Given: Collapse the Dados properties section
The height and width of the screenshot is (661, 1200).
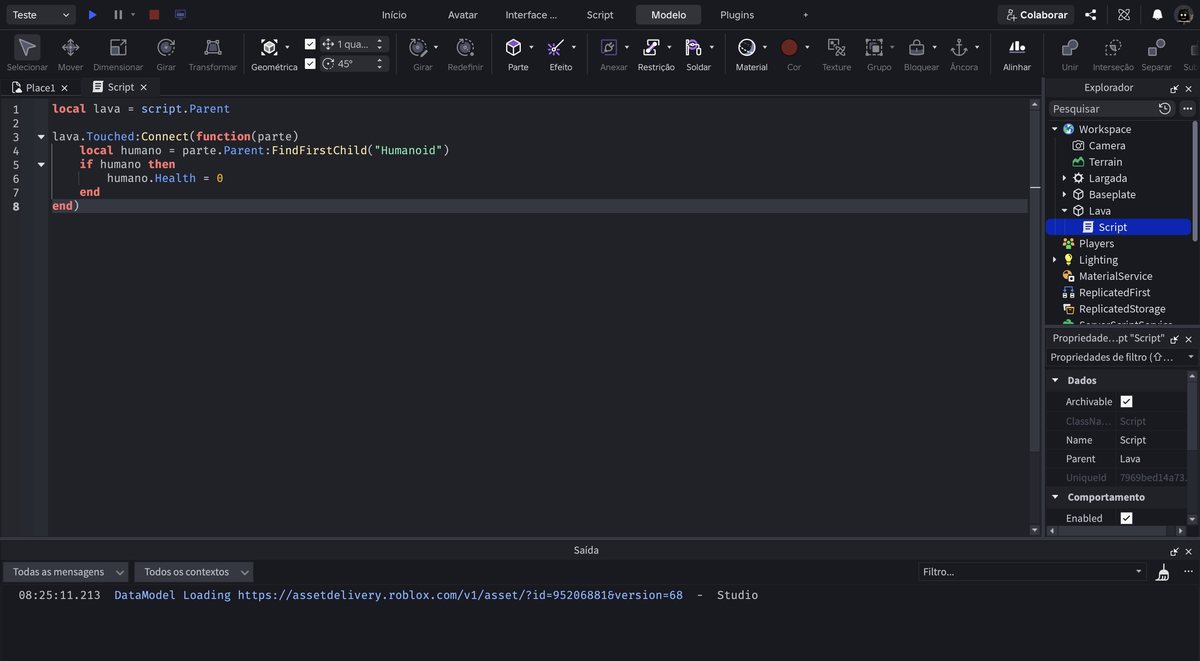Looking at the screenshot, I should point(1054,380).
